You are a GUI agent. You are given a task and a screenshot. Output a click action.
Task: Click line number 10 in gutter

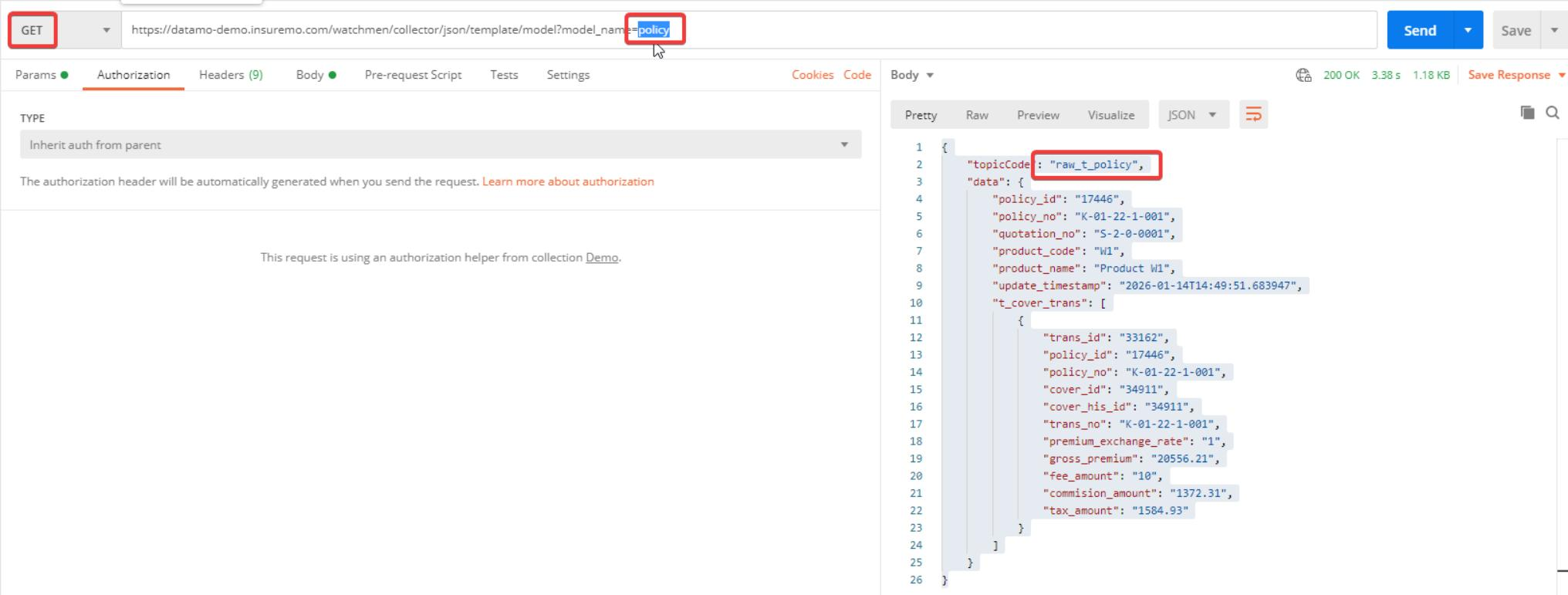916,303
